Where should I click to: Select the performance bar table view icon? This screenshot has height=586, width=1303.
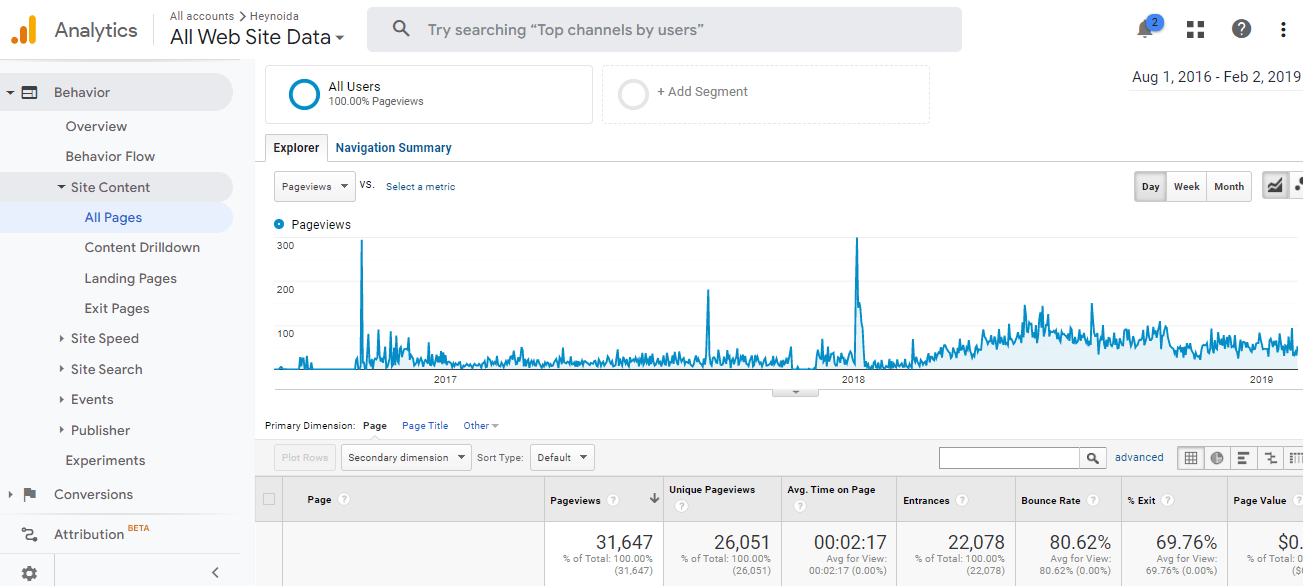[x=1242, y=457]
